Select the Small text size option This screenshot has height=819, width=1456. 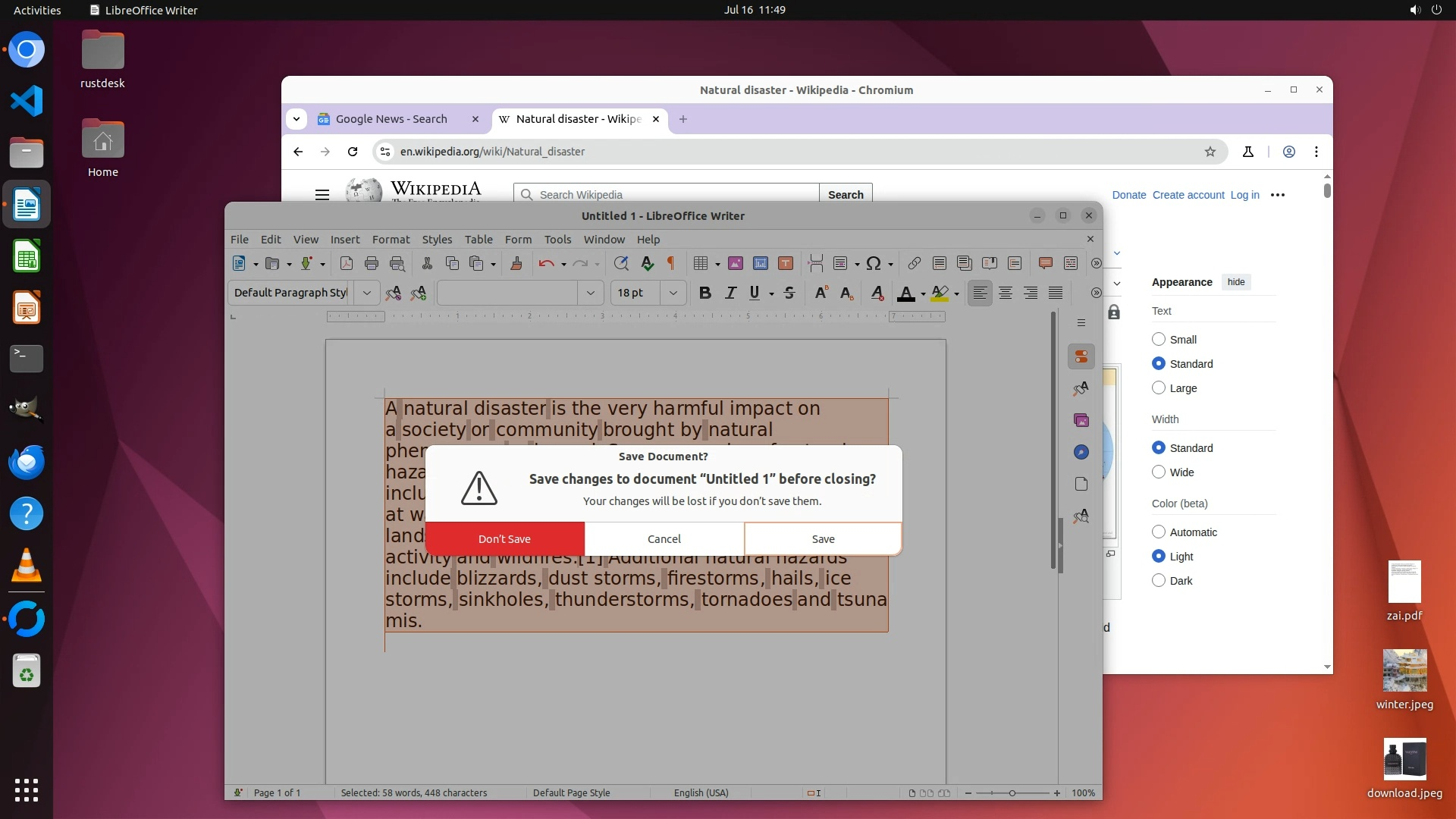click(1159, 339)
